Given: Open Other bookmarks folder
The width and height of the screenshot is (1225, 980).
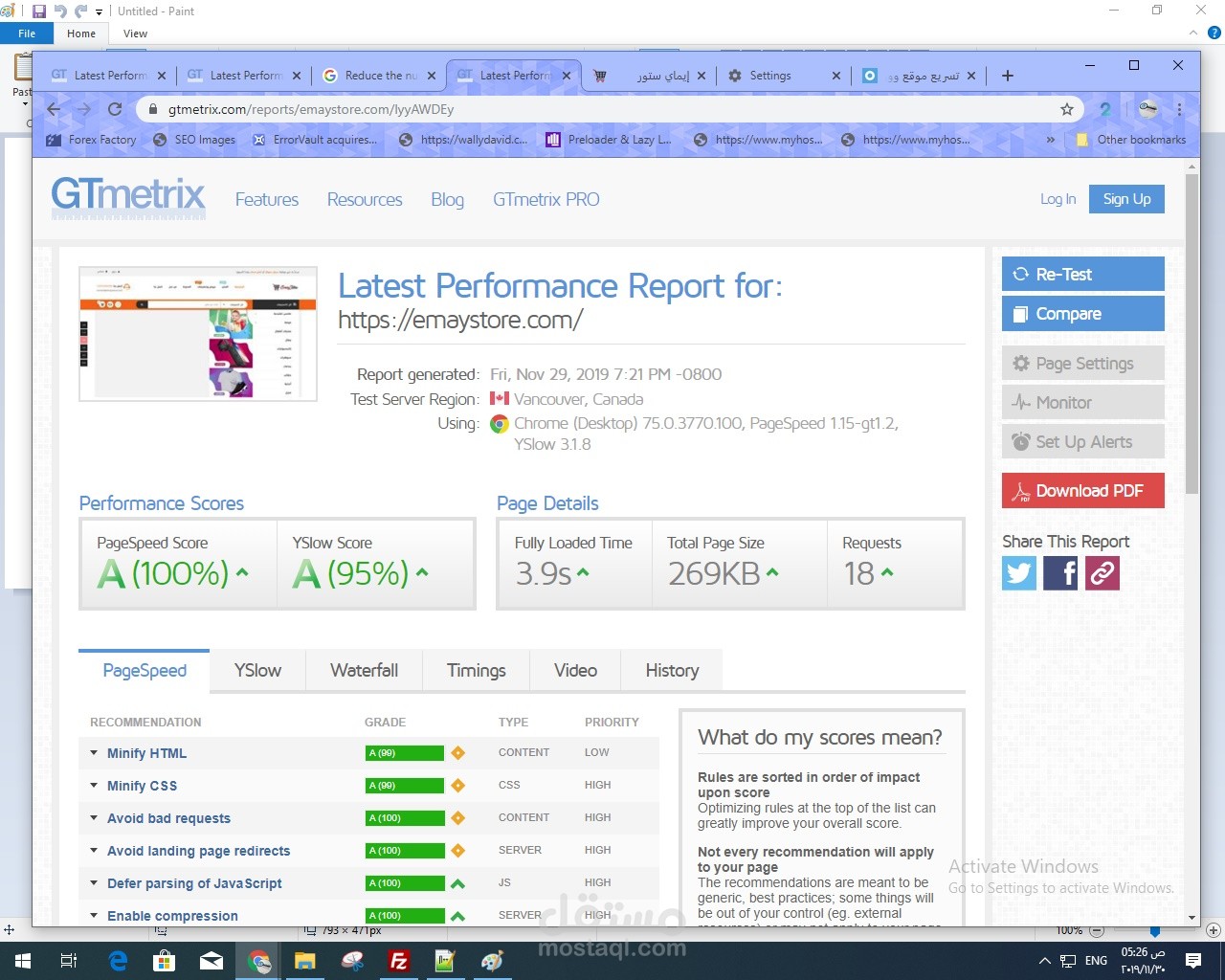Looking at the screenshot, I should coord(1132,140).
